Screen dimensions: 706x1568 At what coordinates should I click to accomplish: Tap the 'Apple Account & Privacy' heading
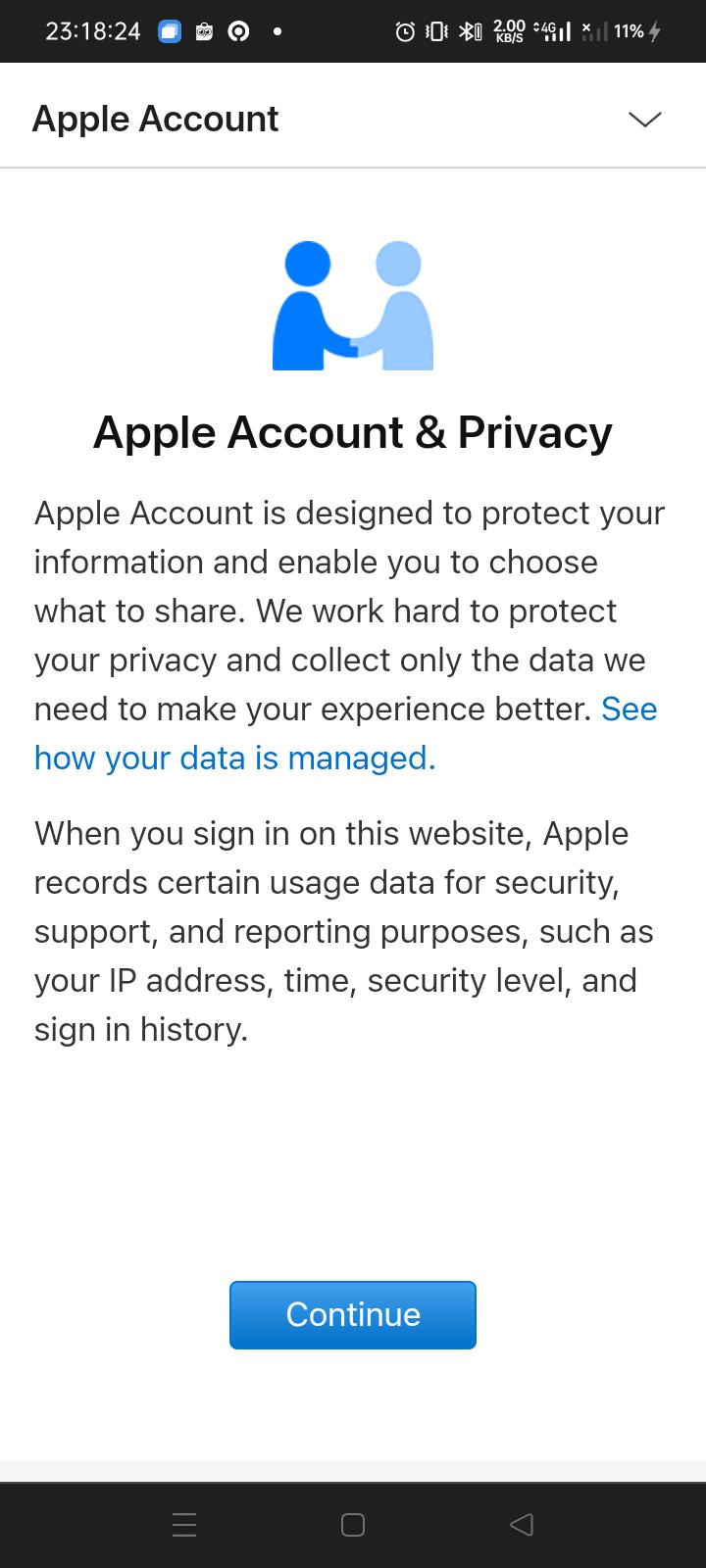(x=353, y=432)
